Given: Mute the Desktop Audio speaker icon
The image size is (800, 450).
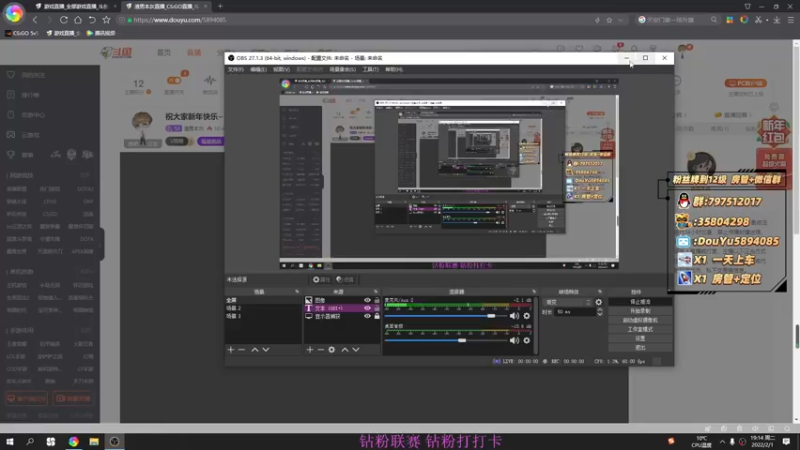Looking at the screenshot, I should pyautogui.click(x=514, y=340).
